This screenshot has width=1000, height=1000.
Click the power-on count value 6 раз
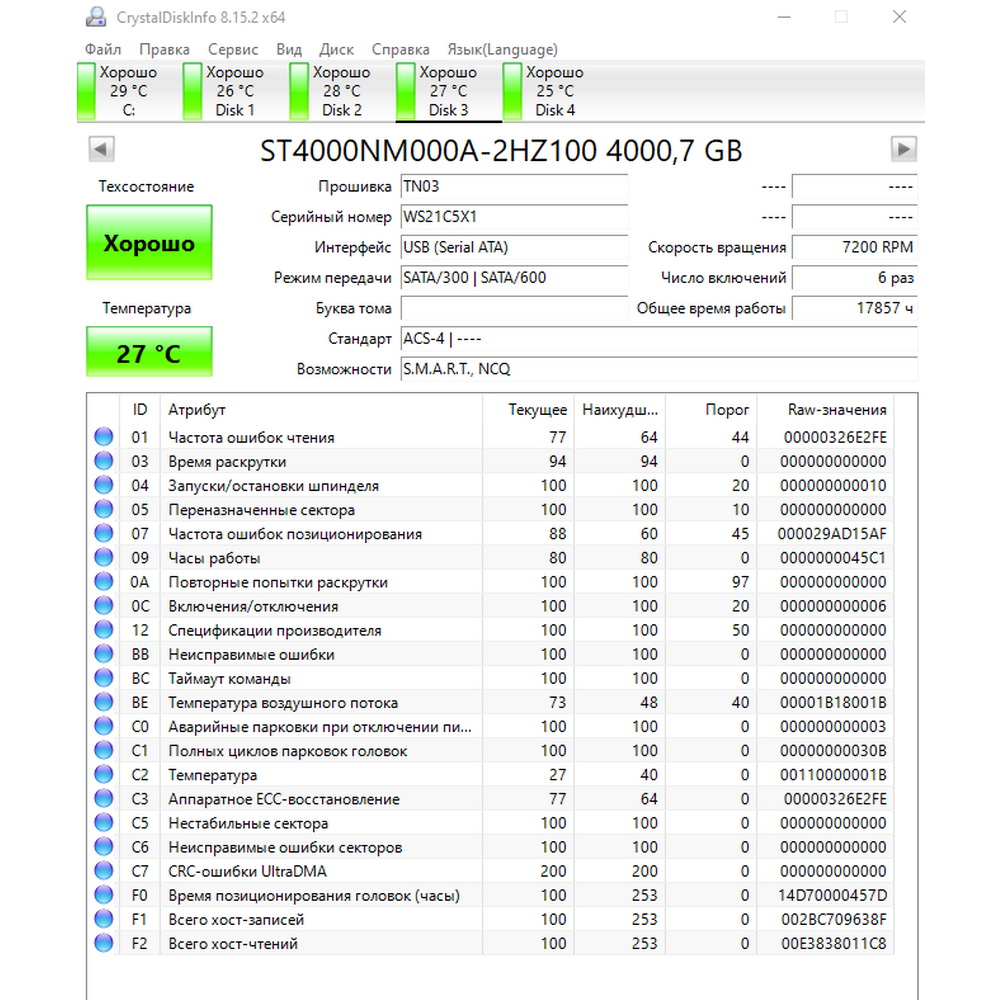point(855,278)
